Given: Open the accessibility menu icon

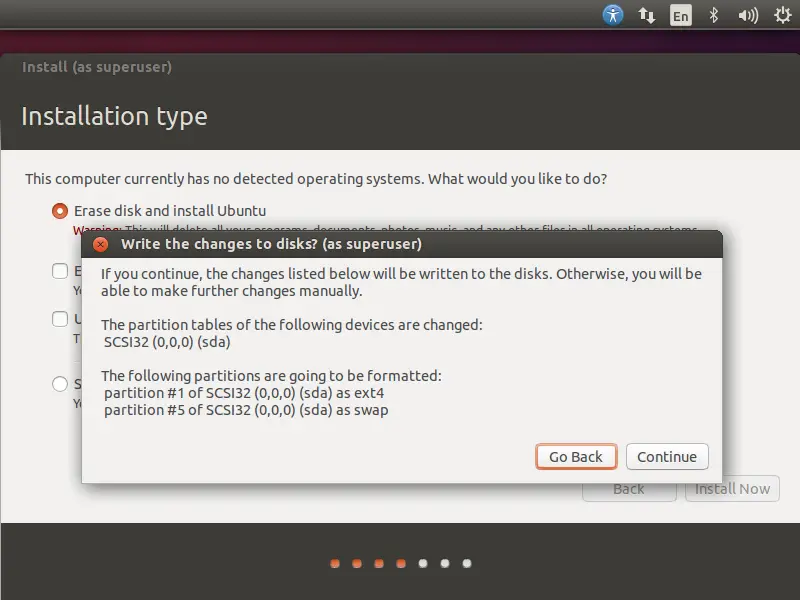Looking at the screenshot, I should pos(613,15).
